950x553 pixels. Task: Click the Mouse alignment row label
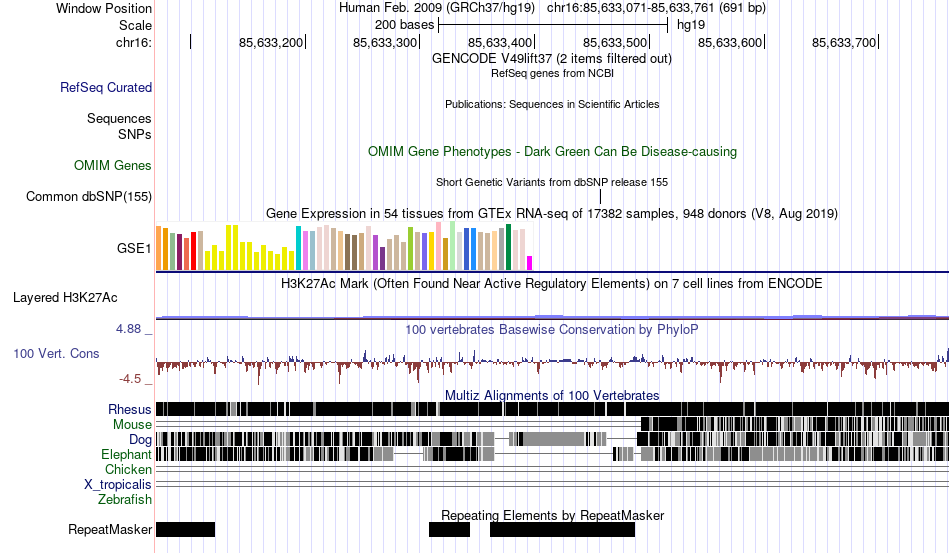132,425
